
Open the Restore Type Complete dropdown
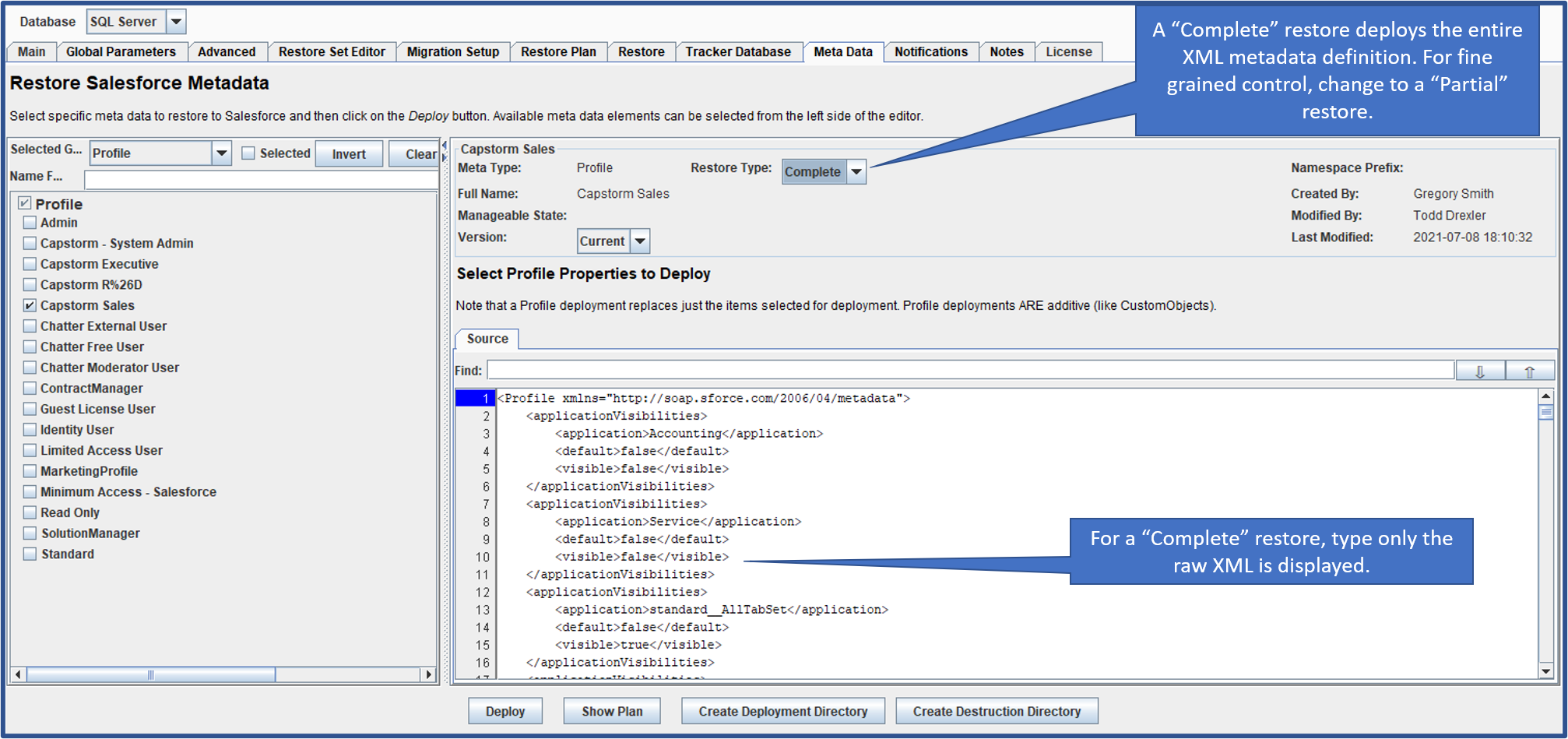[824, 171]
